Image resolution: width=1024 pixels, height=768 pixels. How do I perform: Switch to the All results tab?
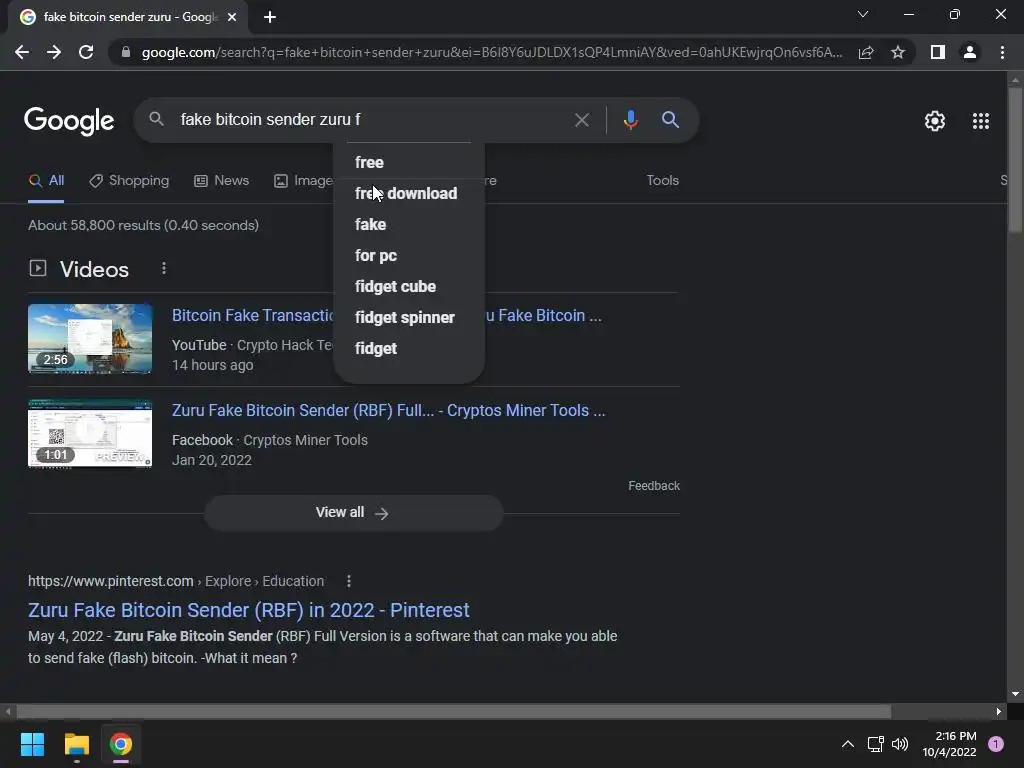tap(46, 181)
